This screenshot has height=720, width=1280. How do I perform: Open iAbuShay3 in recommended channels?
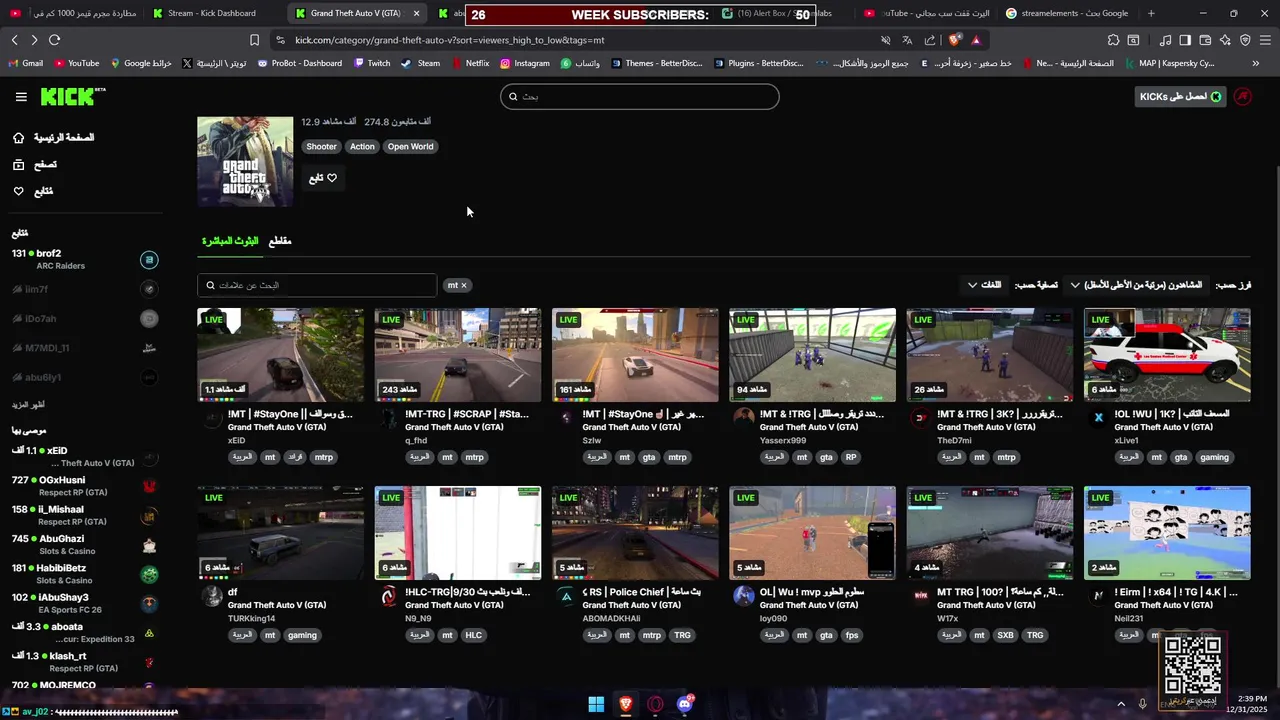point(85,603)
